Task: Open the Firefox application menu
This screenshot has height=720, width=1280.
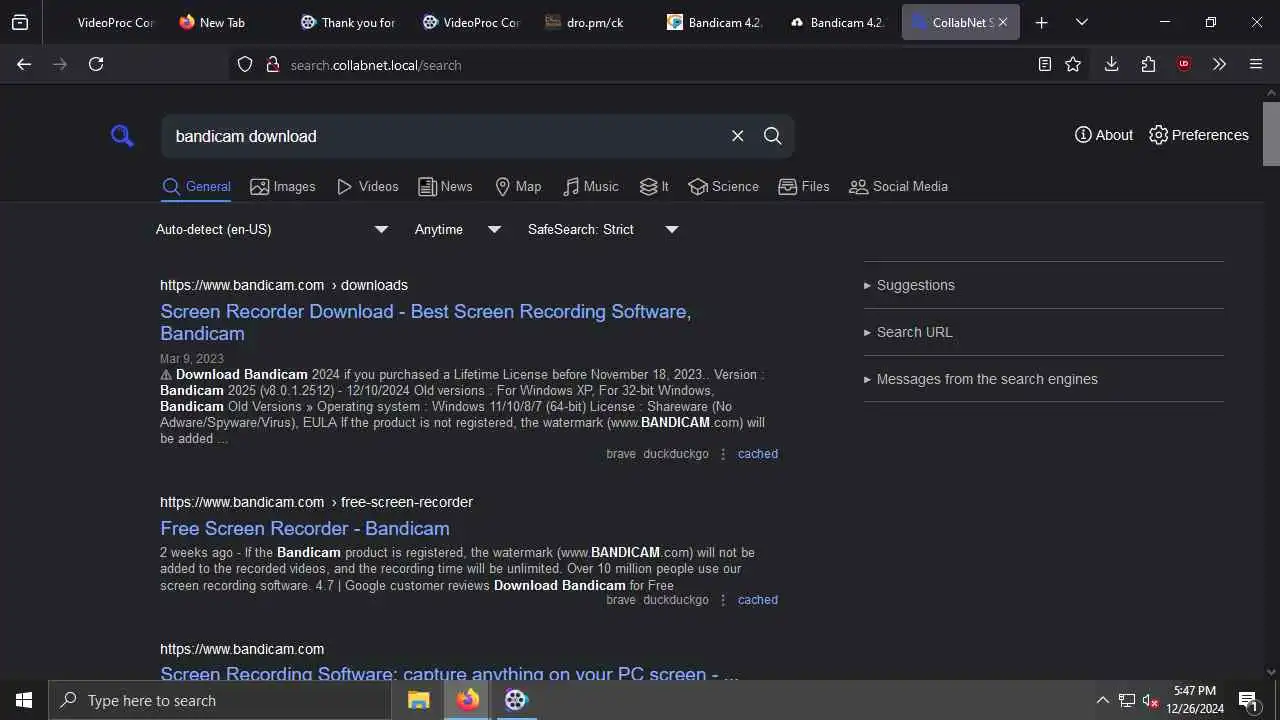Action: pos(1256,64)
